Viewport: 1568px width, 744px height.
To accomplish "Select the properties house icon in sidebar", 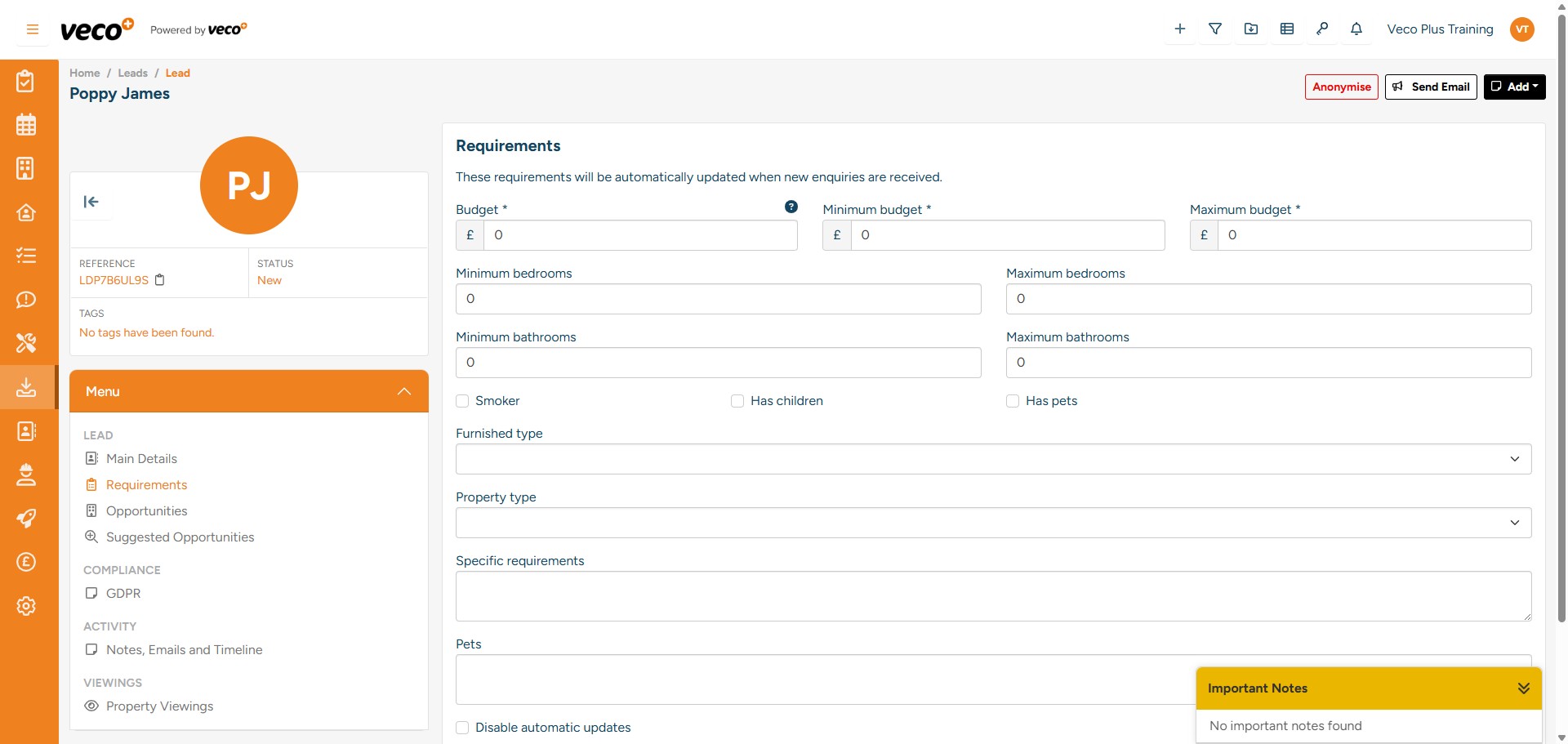I will pyautogui.click(x=26, y=212).
